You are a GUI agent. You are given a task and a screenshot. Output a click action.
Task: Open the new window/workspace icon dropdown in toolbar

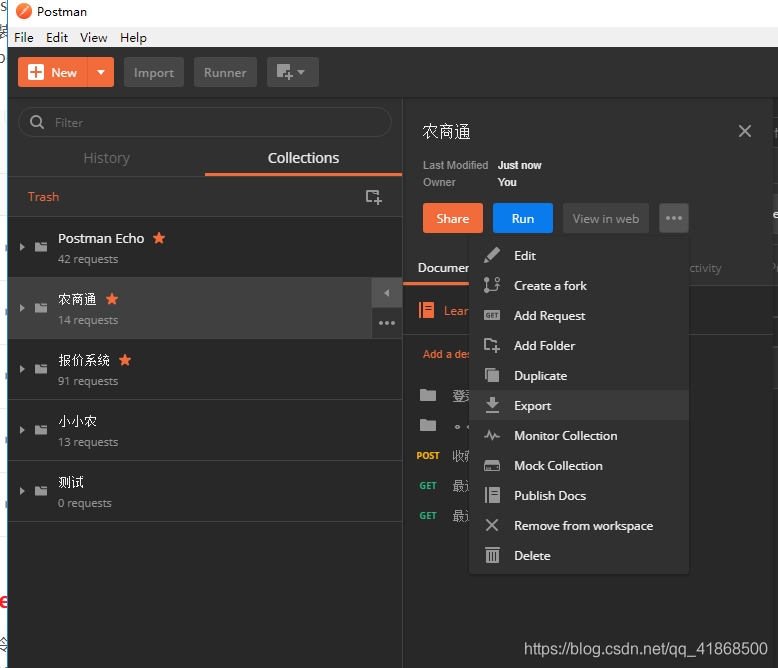click(293, 72)
